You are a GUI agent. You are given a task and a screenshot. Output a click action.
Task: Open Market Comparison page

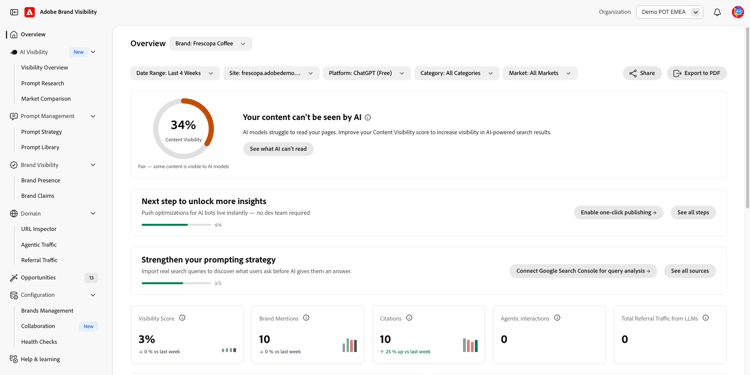pyautogui.click(x=46, y=99)
